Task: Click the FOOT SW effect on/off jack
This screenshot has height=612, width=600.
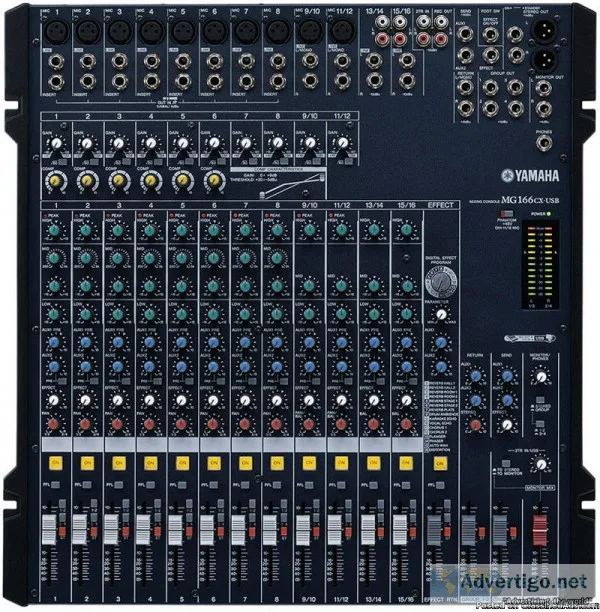Action: pos(490,36)
